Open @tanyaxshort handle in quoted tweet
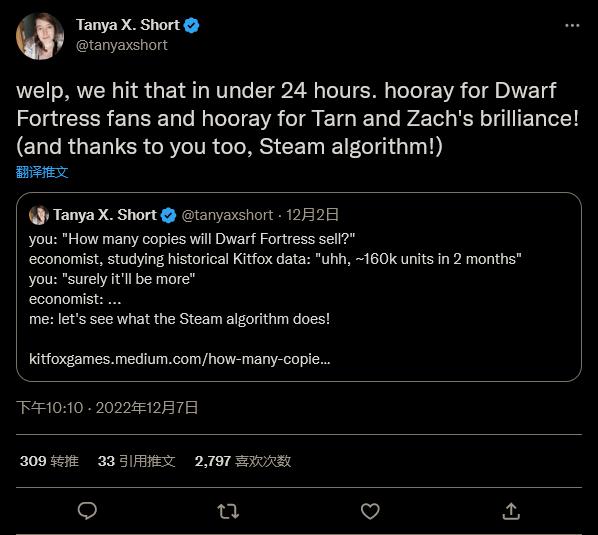The width and height of the screenshot is (598, 535). (x=227, y=215)
